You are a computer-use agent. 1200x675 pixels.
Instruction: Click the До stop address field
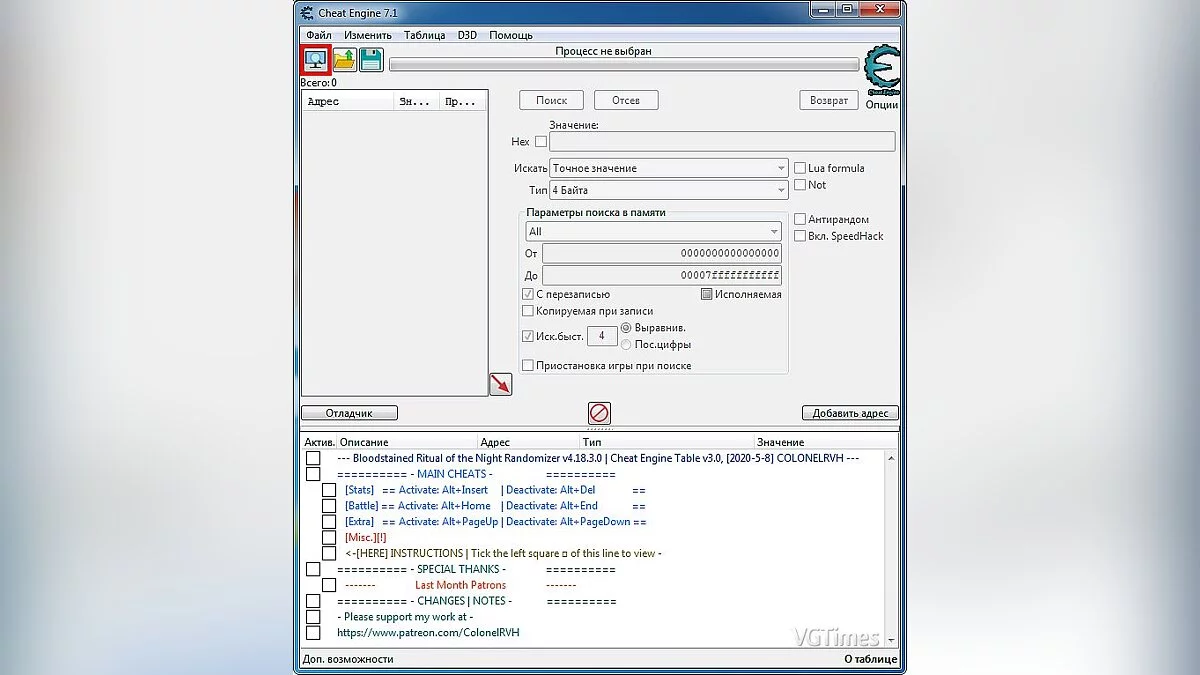[662, 275]
